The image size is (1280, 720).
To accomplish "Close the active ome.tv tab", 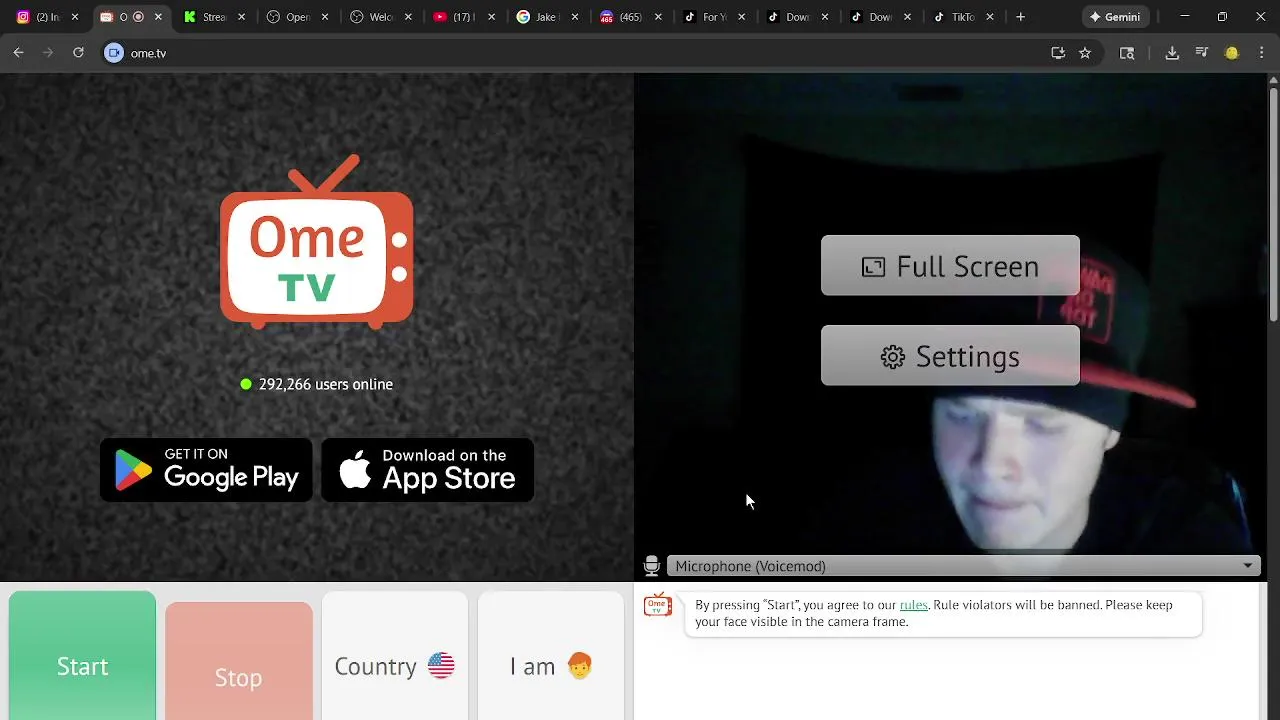I will (x=157, y=17).
